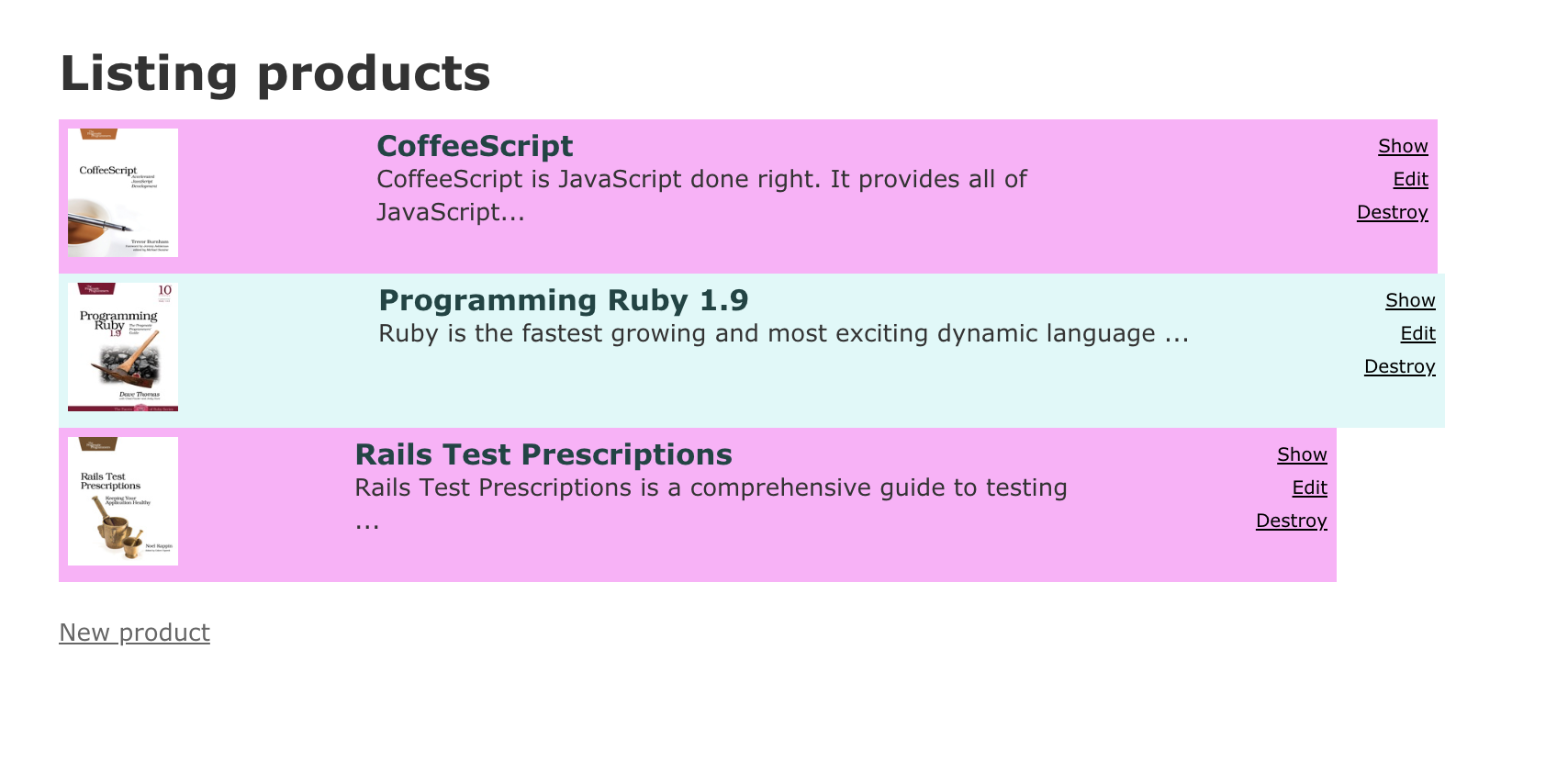The height and width of the screenshot is (784, 1557).
Task: Show the Programming Ruby 1.9 product
Action: 1410,301
